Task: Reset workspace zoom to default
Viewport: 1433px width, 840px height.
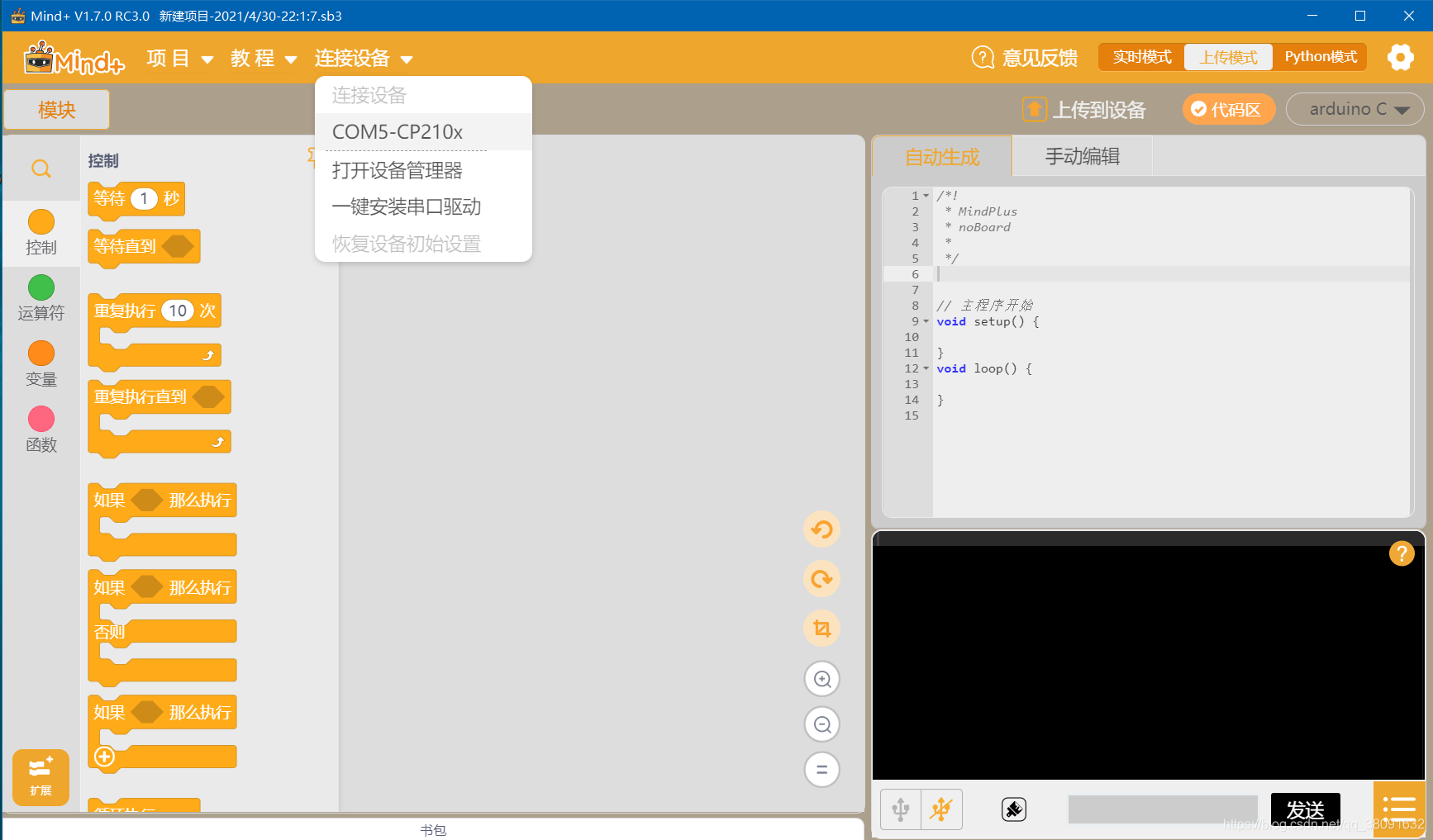Action: pyautogui.click(x=822, y=770)
